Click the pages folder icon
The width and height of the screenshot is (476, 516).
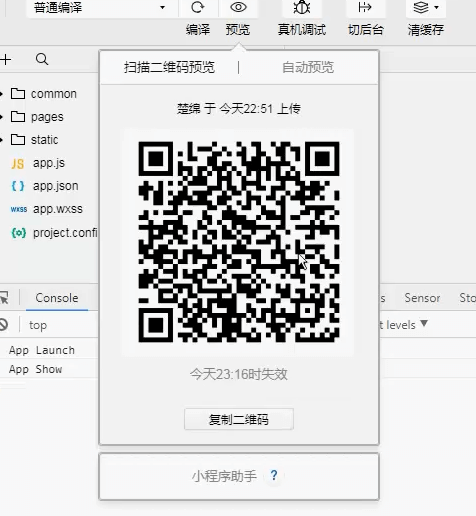tap(18, 117)
